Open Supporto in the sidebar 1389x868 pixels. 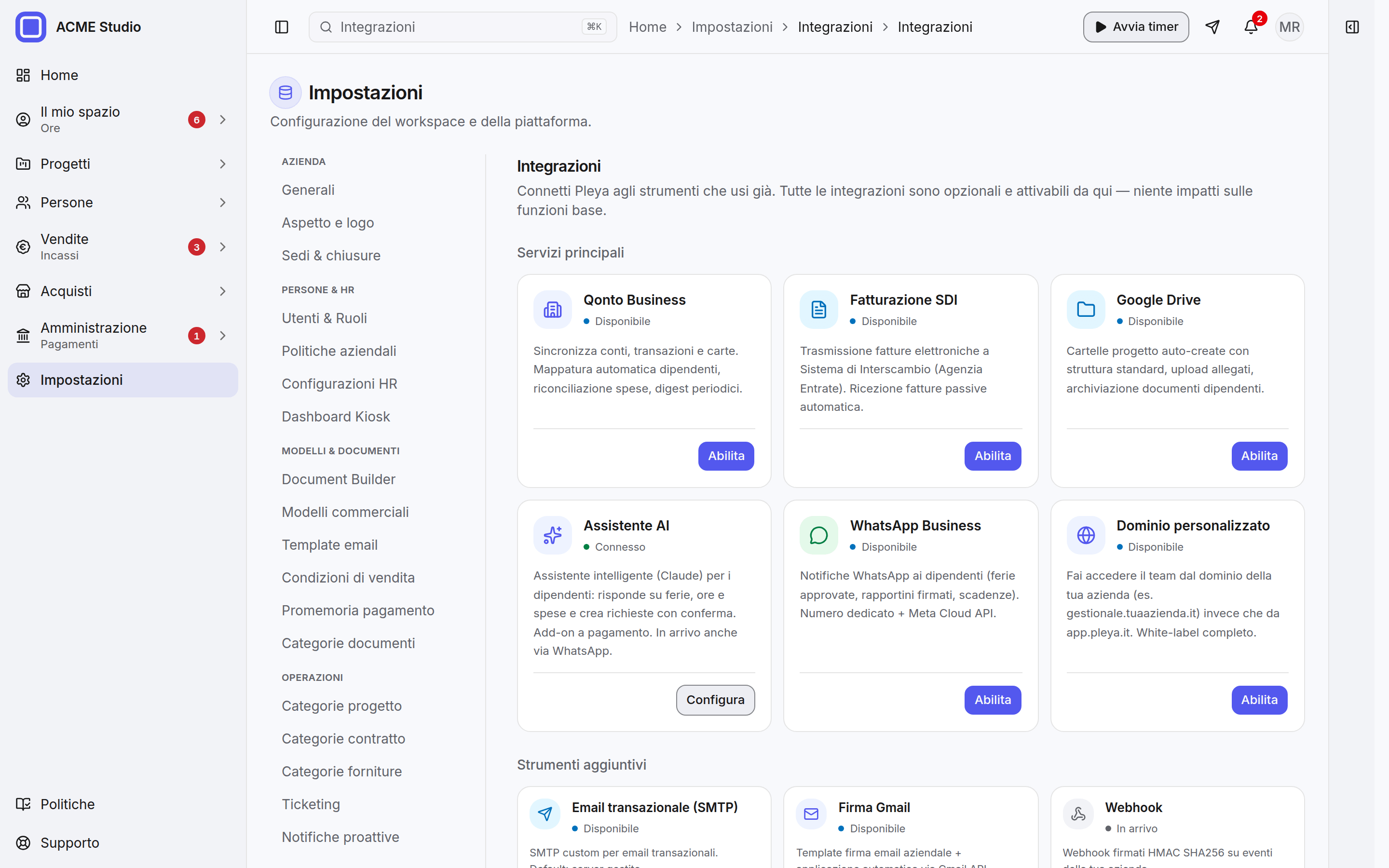pyautogui.click(x=123, y=842)
